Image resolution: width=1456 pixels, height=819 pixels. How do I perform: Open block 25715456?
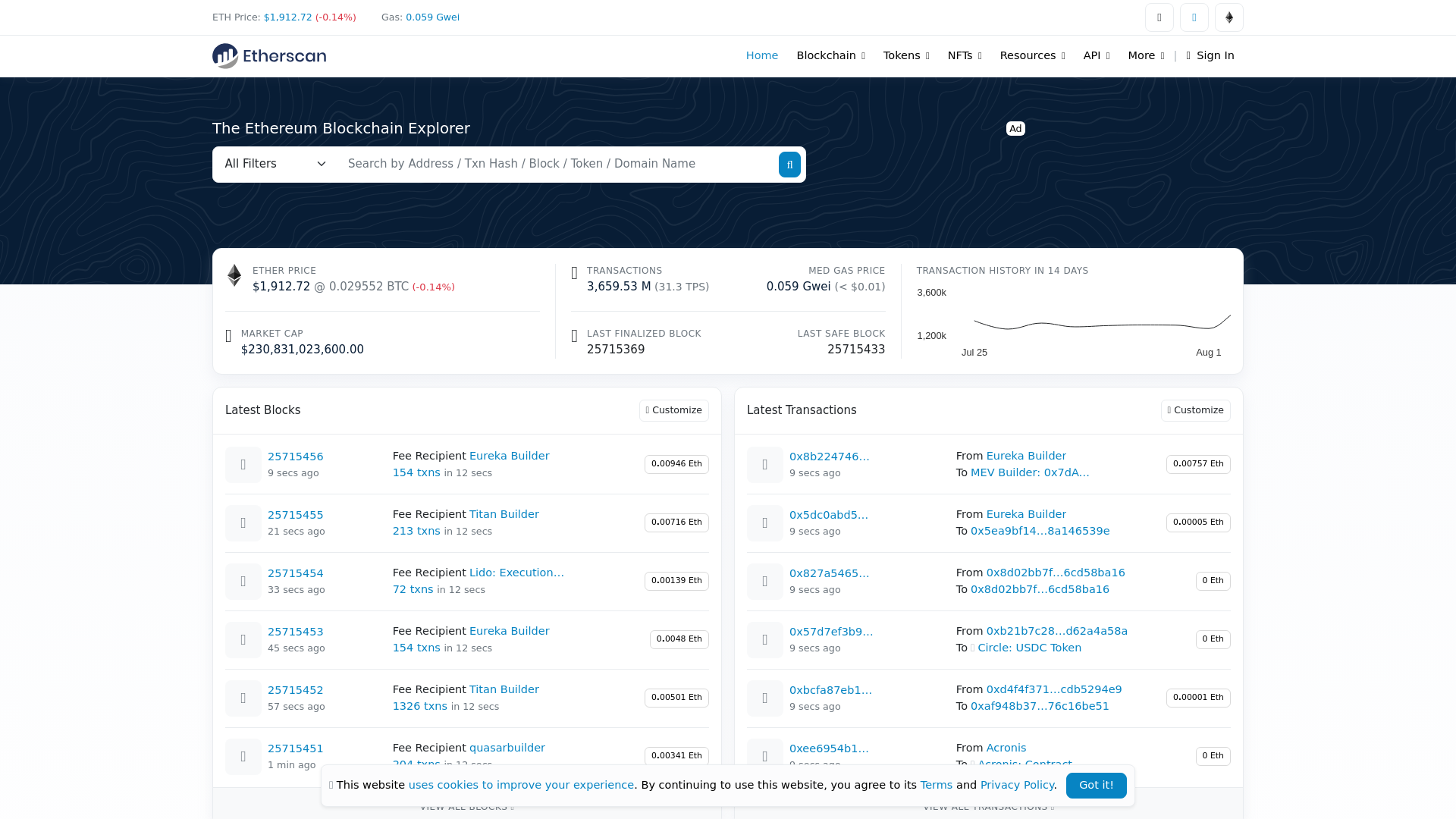(296, 457)
